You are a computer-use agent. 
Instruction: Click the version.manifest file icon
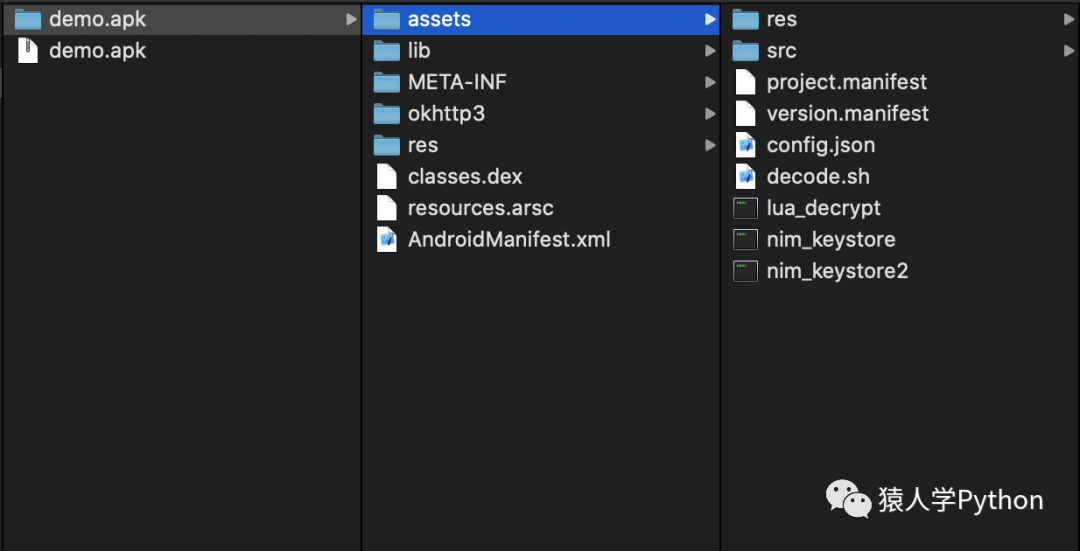746,113
